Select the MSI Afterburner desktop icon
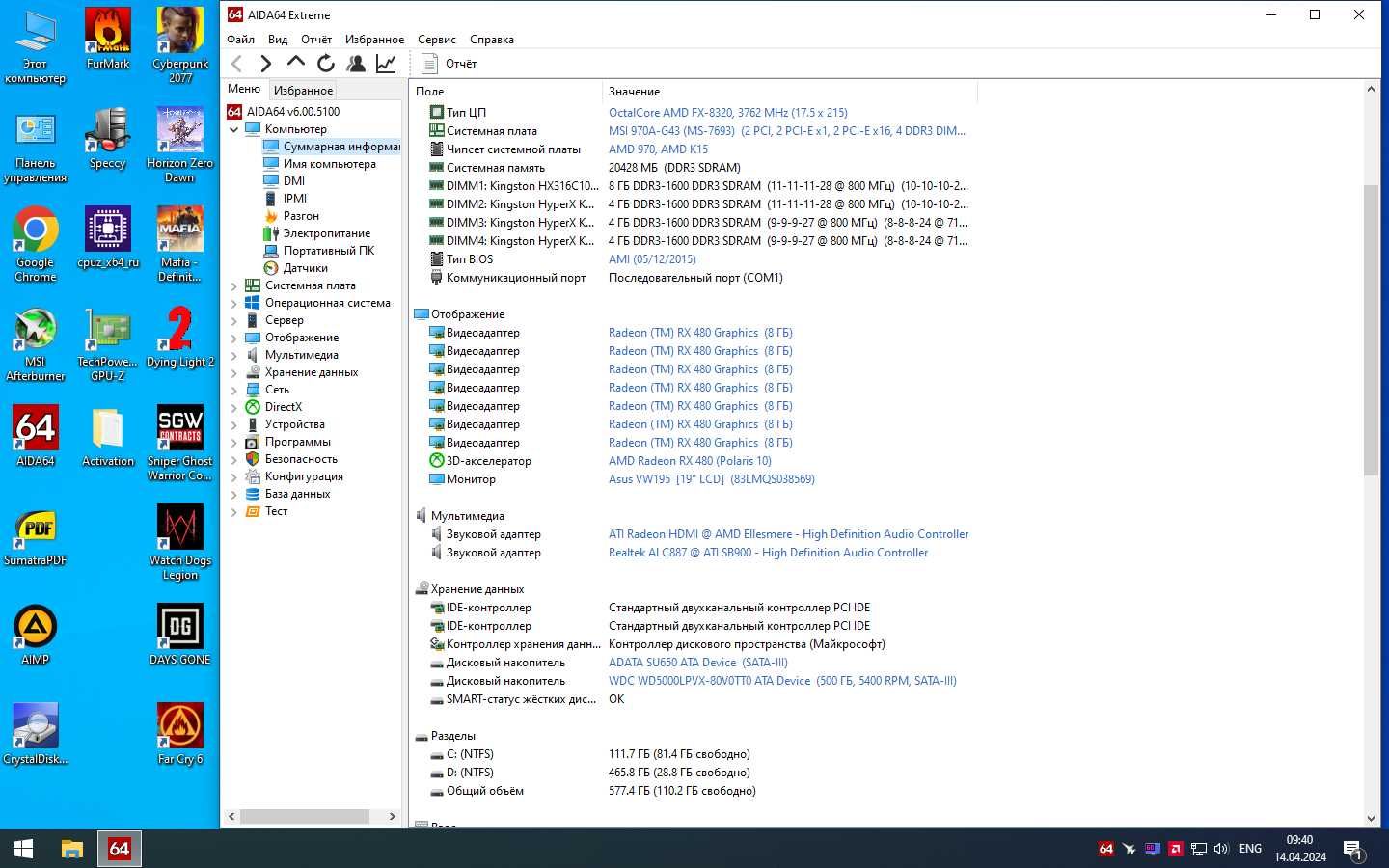The image size is (1389, 868). pos(36,343)
